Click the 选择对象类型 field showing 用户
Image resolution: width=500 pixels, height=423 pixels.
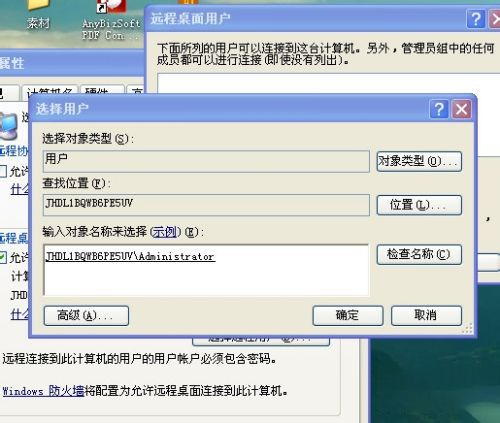pos(206,161)
